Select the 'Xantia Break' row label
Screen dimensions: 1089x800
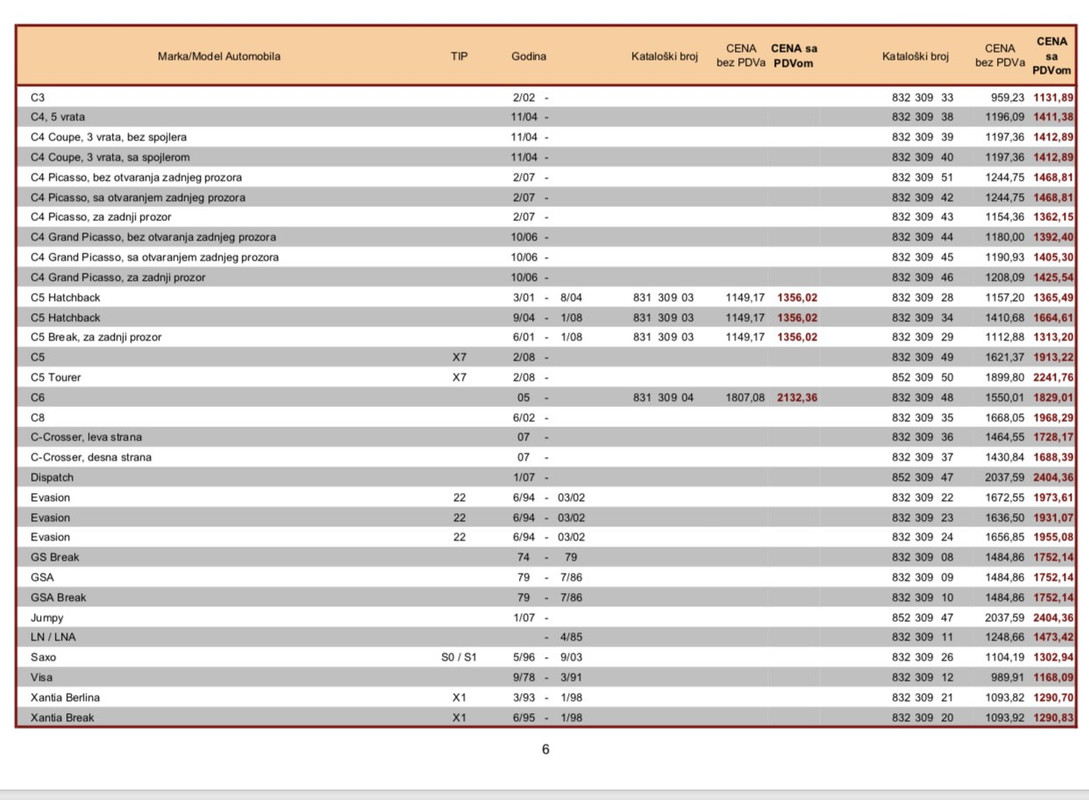pos(62,717)
